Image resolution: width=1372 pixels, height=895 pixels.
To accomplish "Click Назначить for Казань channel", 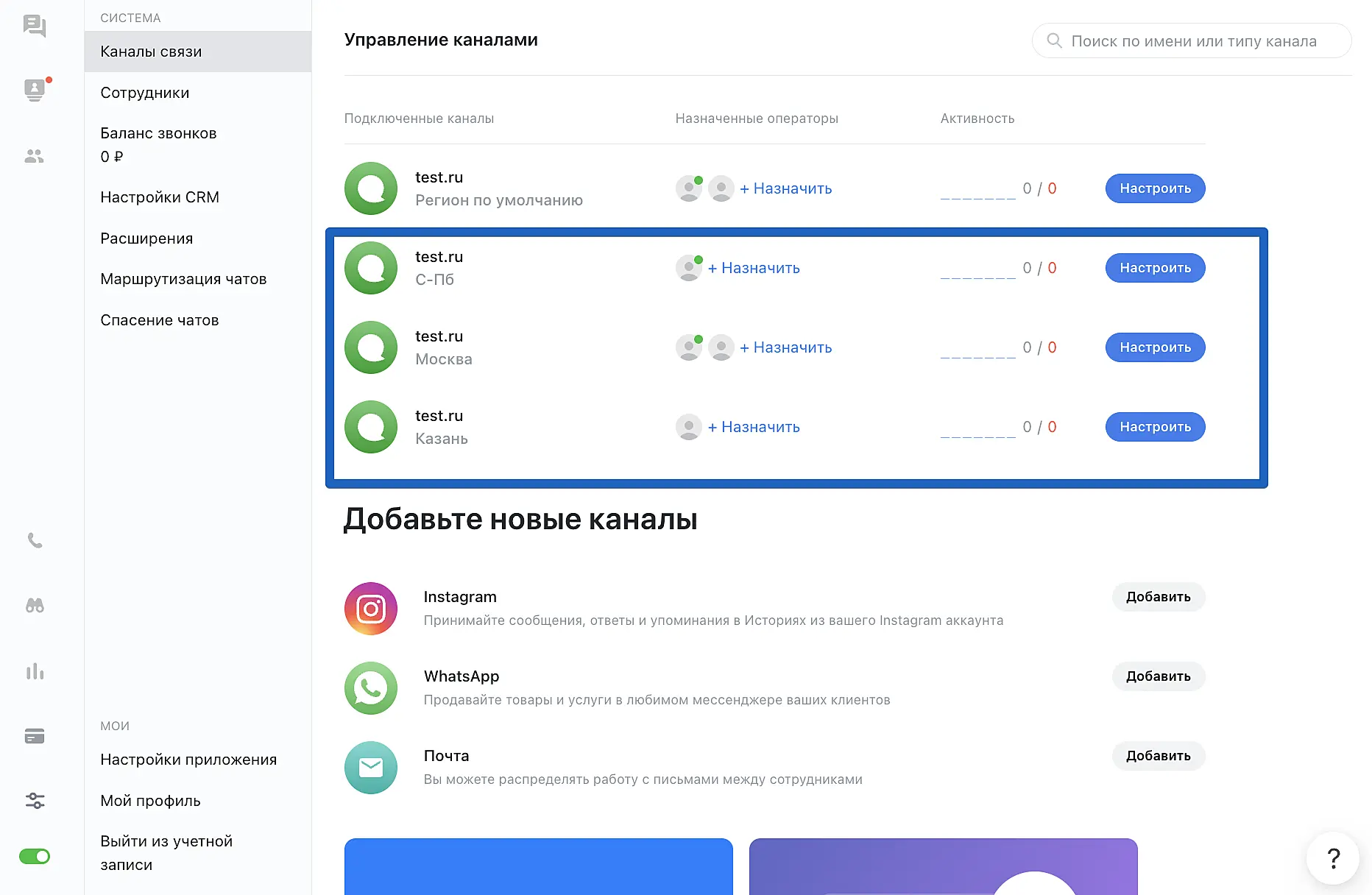I will click(x=754, y=427).
